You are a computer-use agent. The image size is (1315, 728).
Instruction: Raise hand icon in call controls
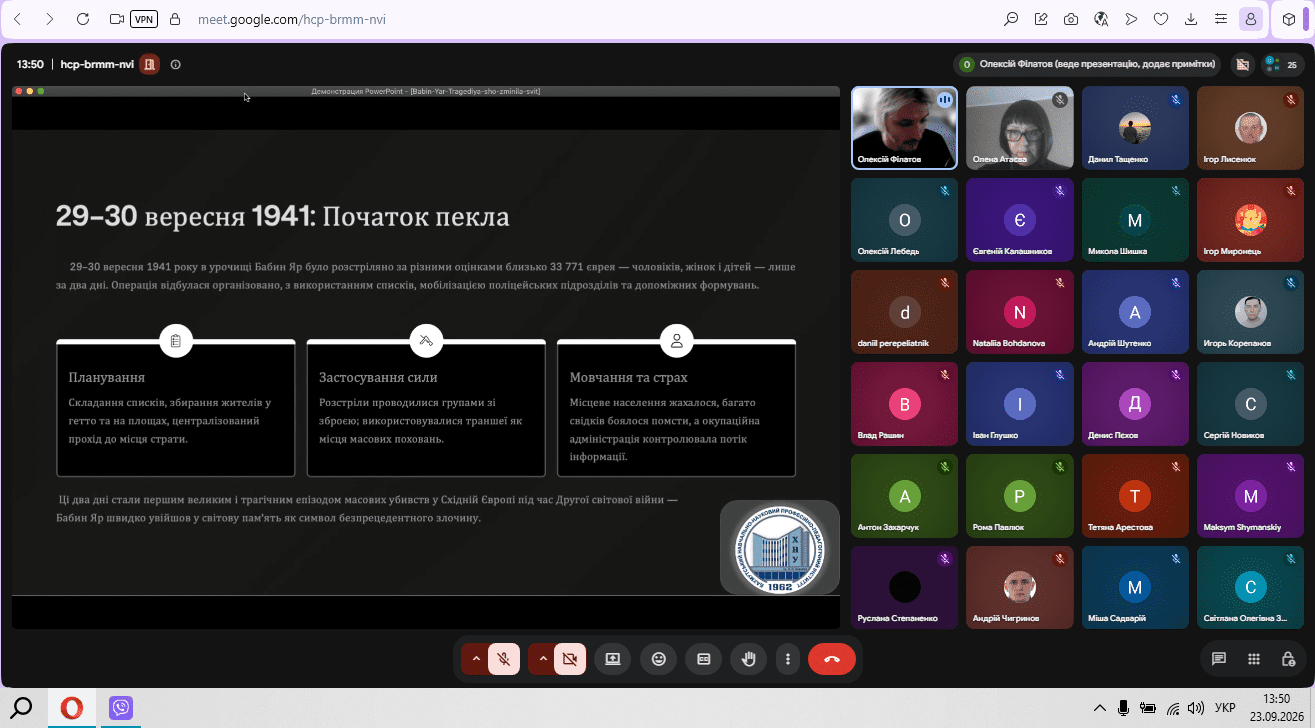click(x=748, y=659)
